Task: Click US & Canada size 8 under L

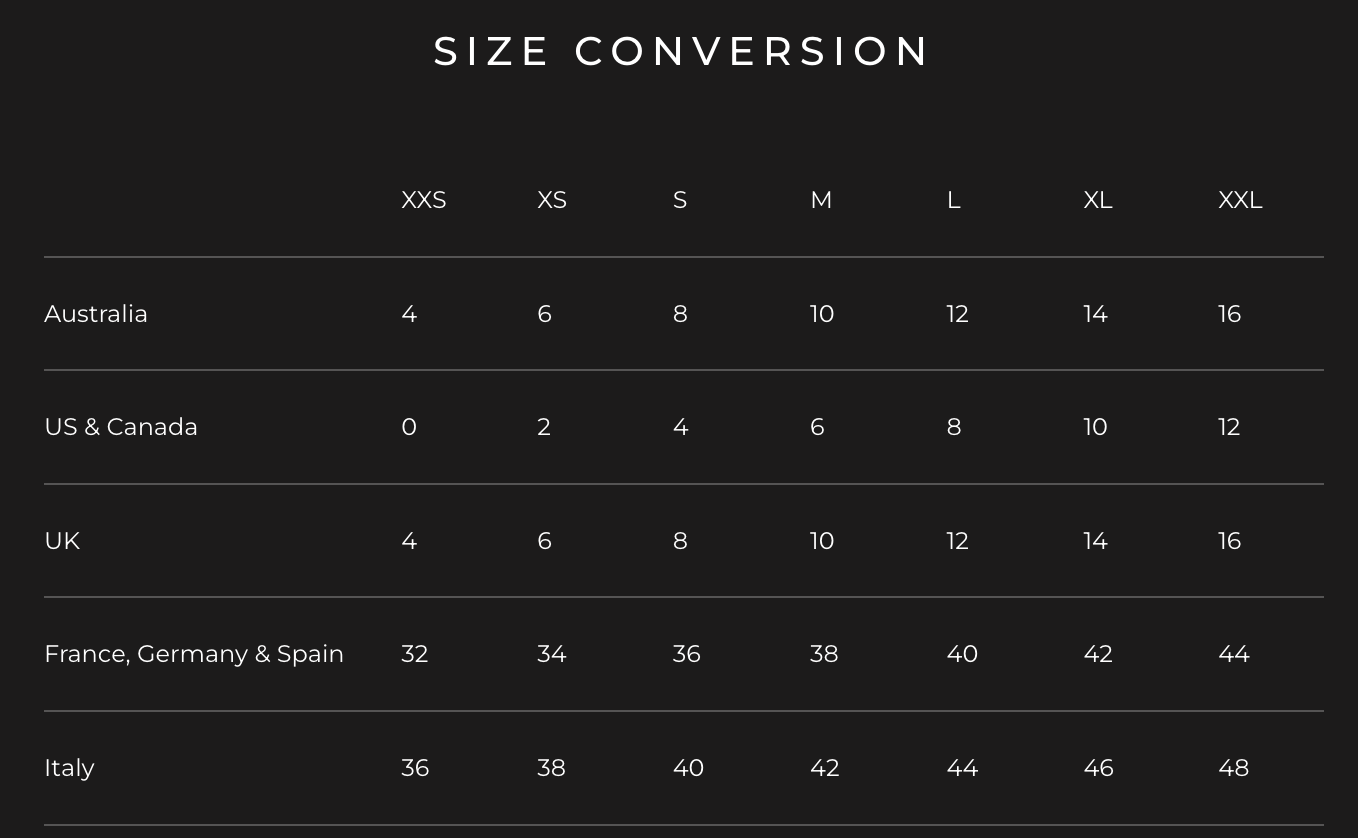Action: [953, 427]
